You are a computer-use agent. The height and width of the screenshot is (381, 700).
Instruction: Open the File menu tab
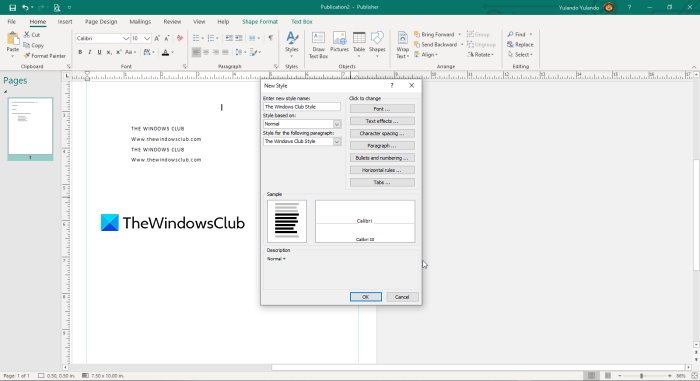(12, 21)
